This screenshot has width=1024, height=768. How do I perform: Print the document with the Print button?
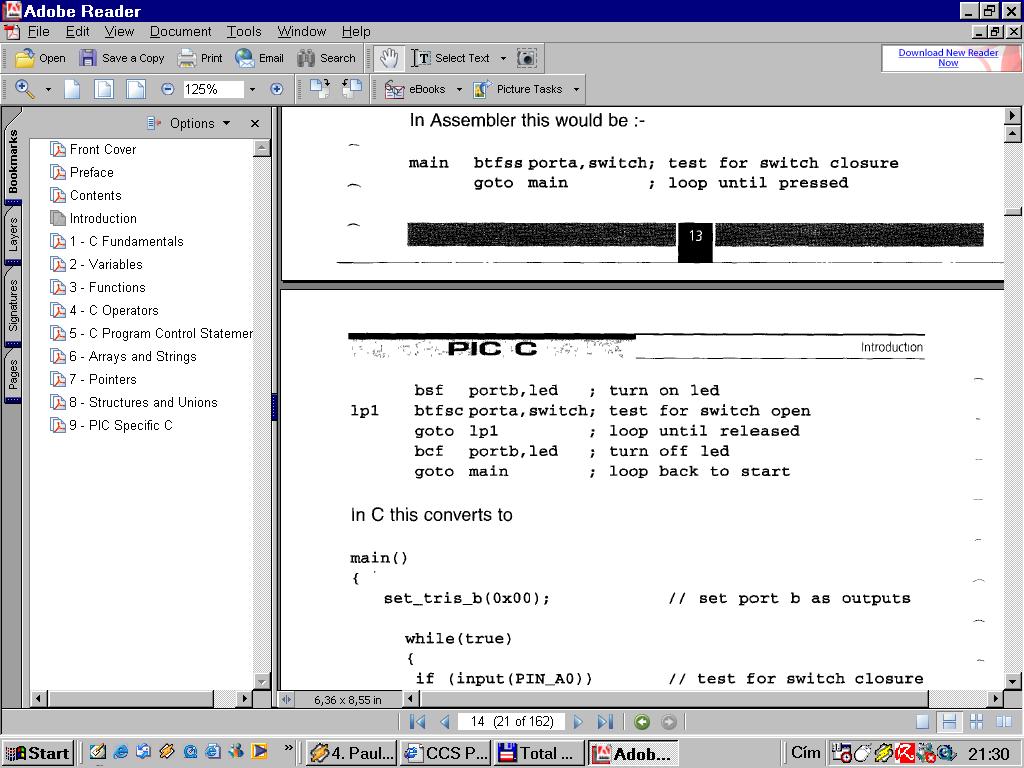200,58
